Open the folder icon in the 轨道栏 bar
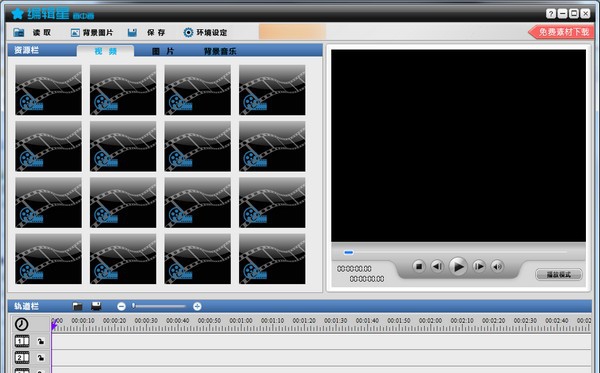The width and height of the screenshot is (600, 373). point(77,306)
